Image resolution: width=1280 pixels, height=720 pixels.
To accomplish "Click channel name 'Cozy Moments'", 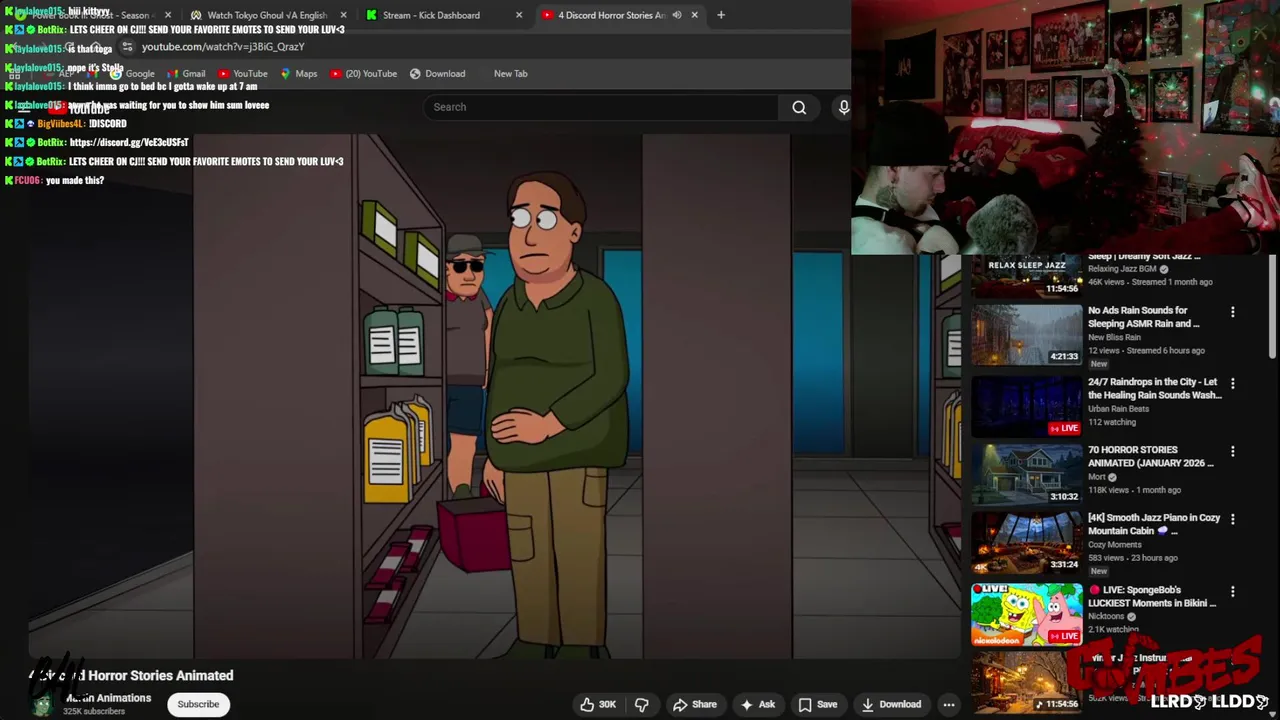I will (1115, 545).
